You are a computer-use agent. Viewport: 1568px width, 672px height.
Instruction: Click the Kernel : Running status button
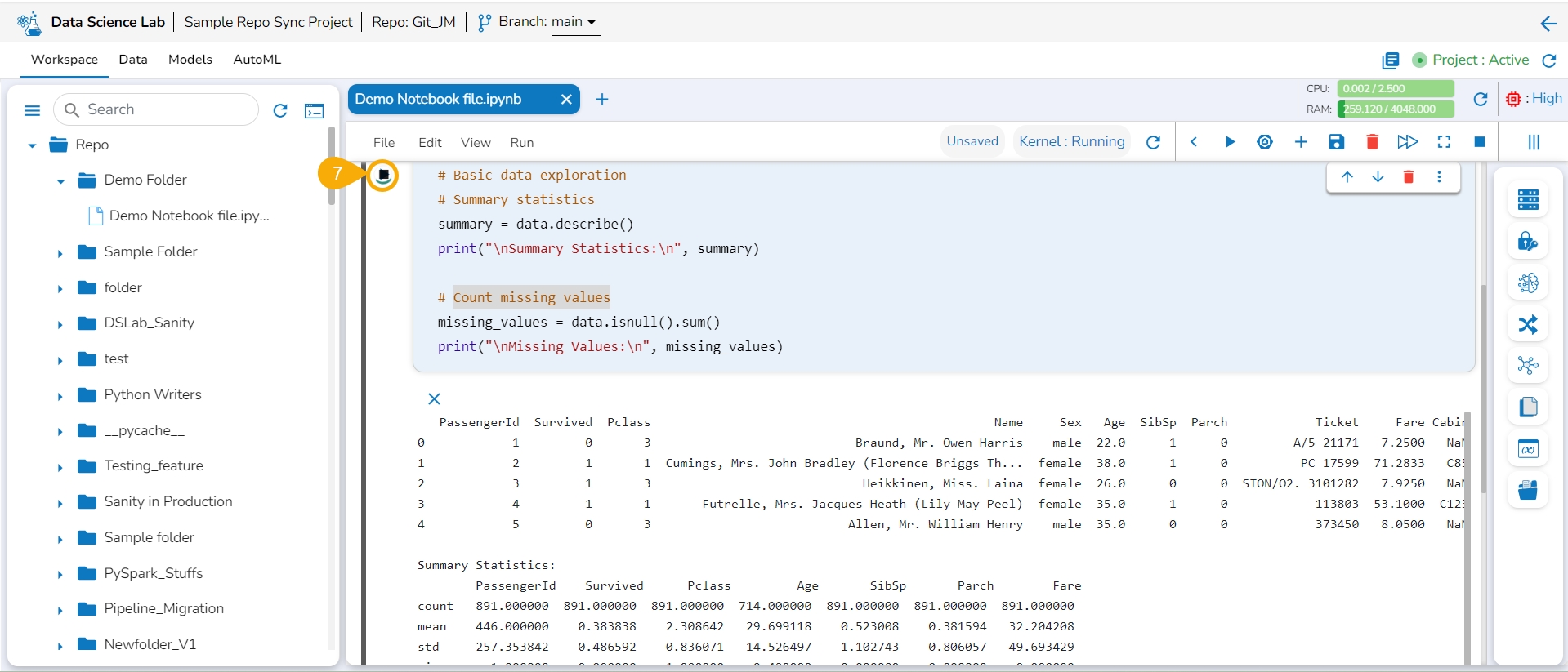[1071, 141]
